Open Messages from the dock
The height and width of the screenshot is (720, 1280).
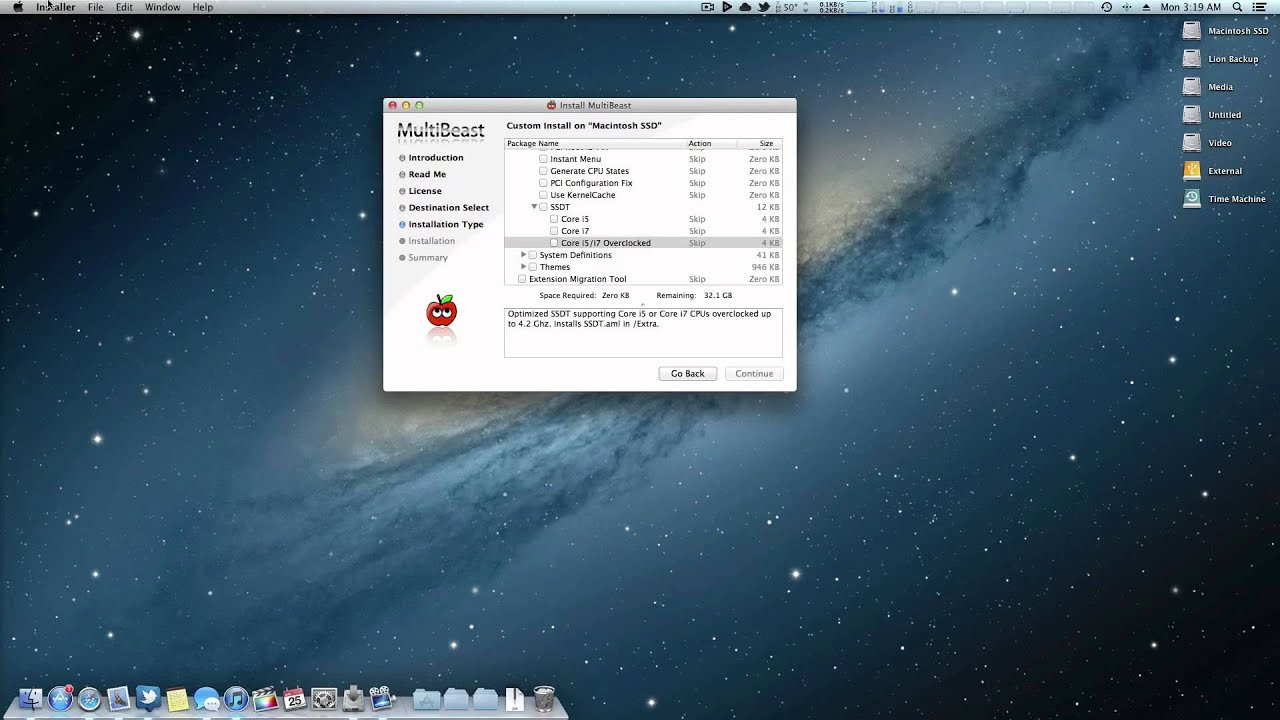point(206,698)
